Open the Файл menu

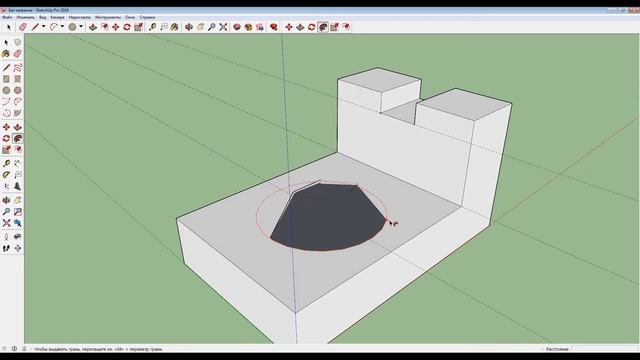coord(7,18)
